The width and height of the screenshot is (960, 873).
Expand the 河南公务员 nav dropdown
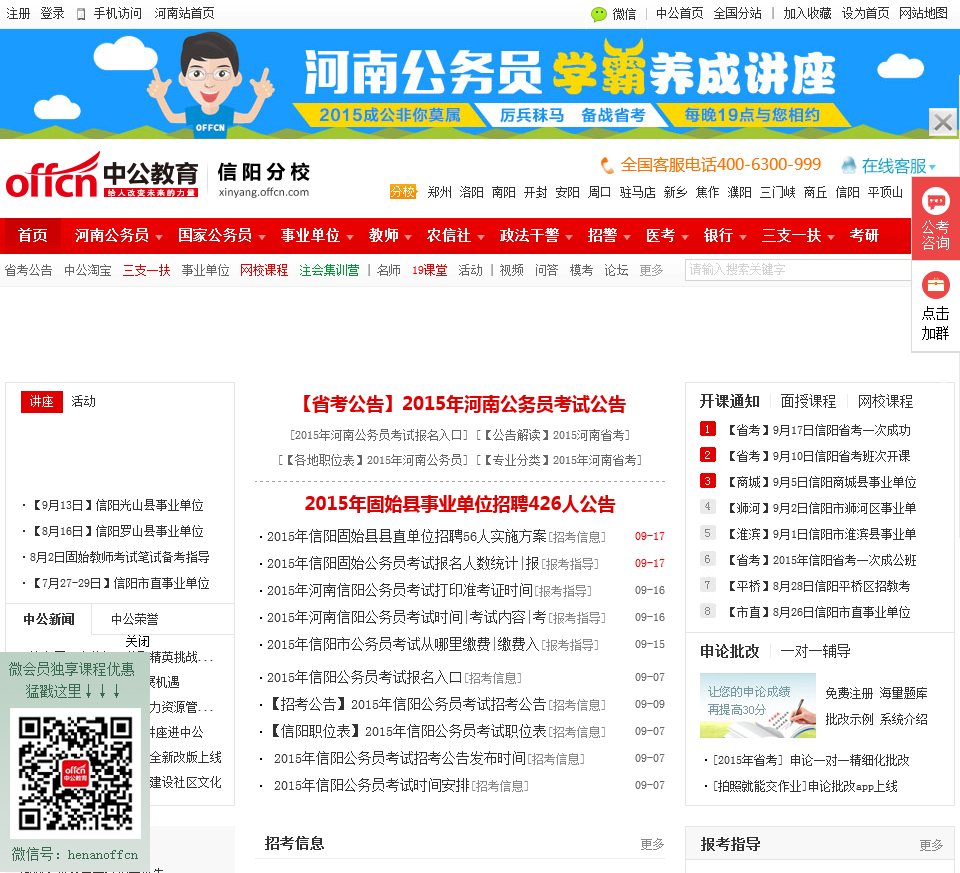(159, 237)
